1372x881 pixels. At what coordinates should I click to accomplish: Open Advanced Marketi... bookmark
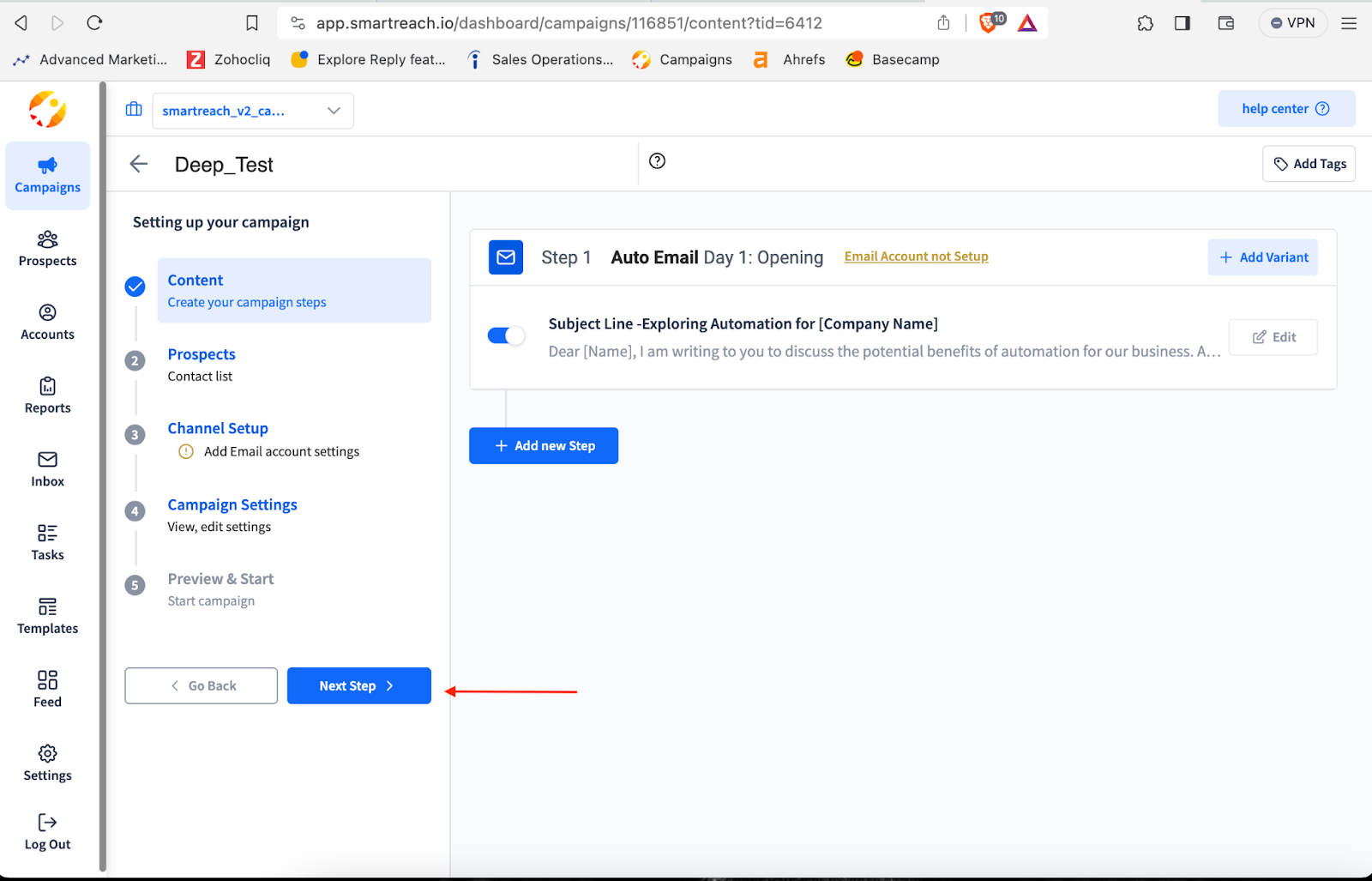pyautogui.click(x=90, y=59)
